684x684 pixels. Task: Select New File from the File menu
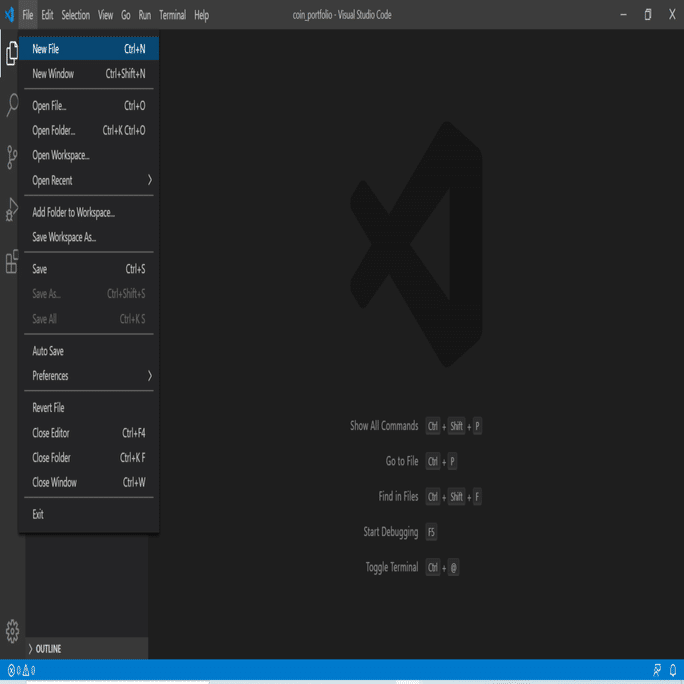point(89,49)
